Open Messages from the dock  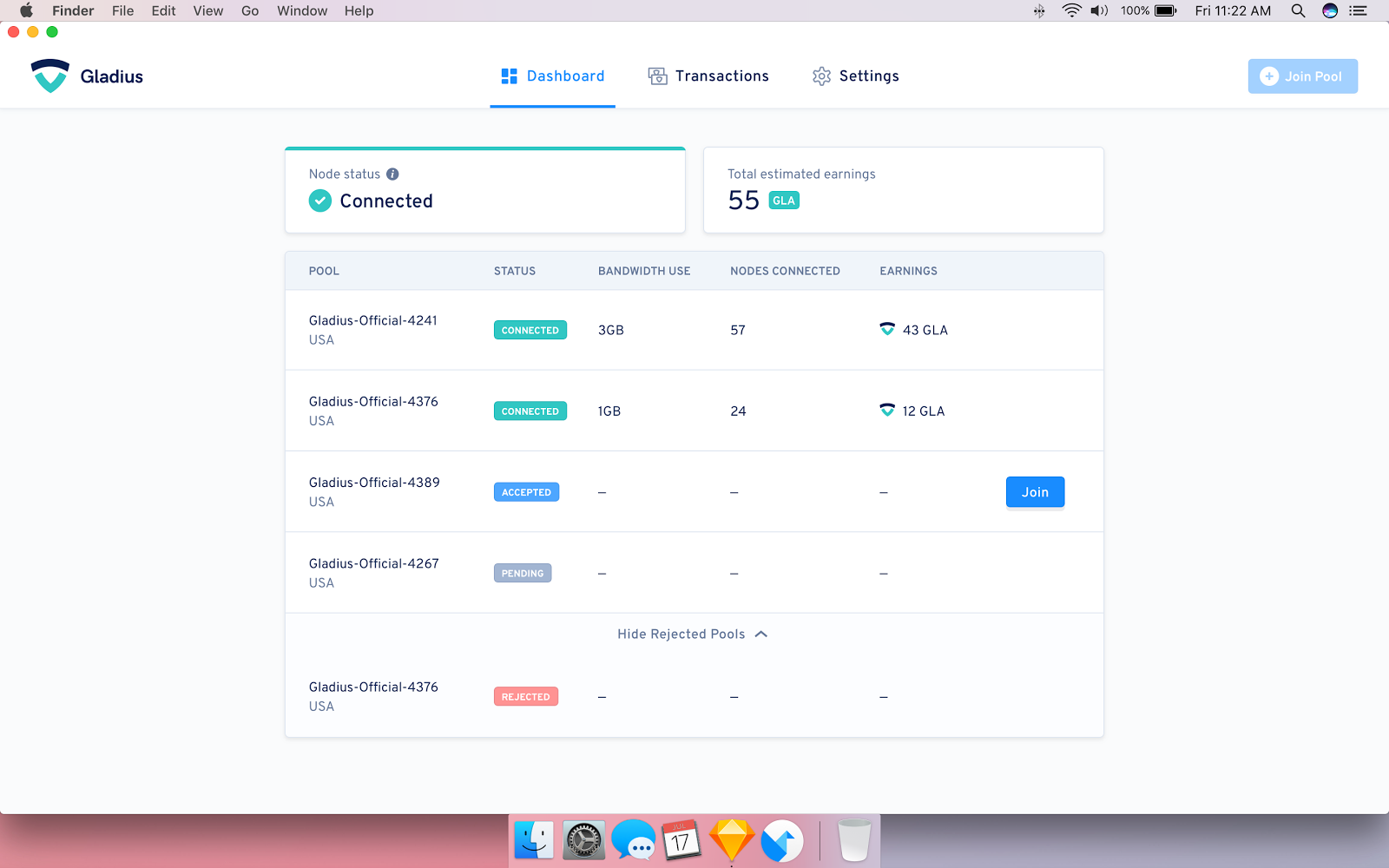coord(634,840)
